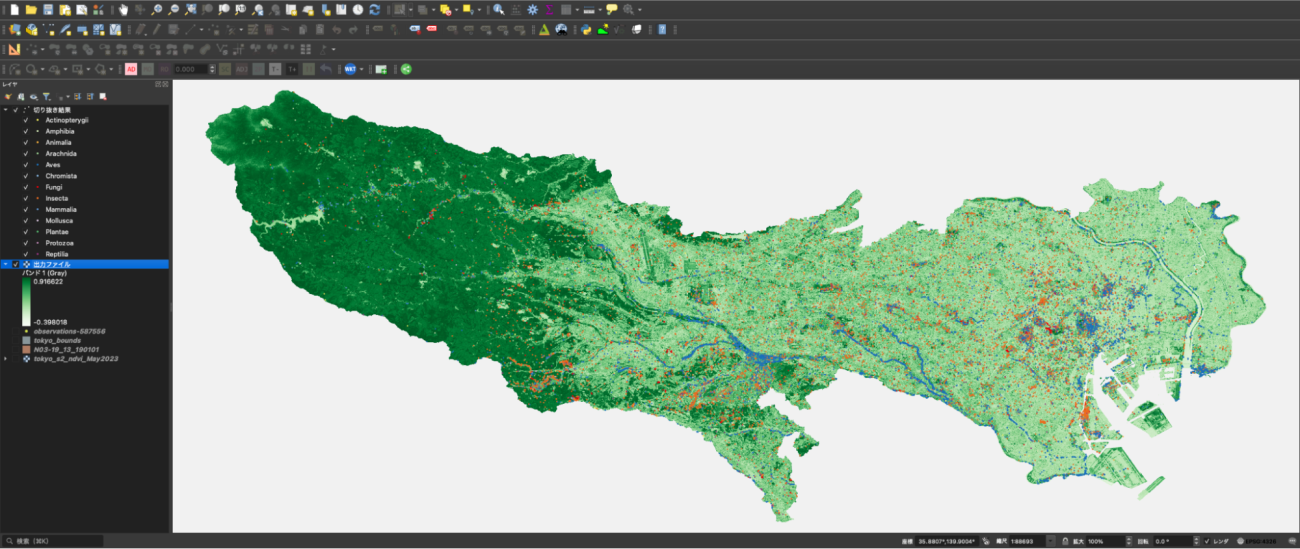Click the Refresh map icon

pos(374,9)
